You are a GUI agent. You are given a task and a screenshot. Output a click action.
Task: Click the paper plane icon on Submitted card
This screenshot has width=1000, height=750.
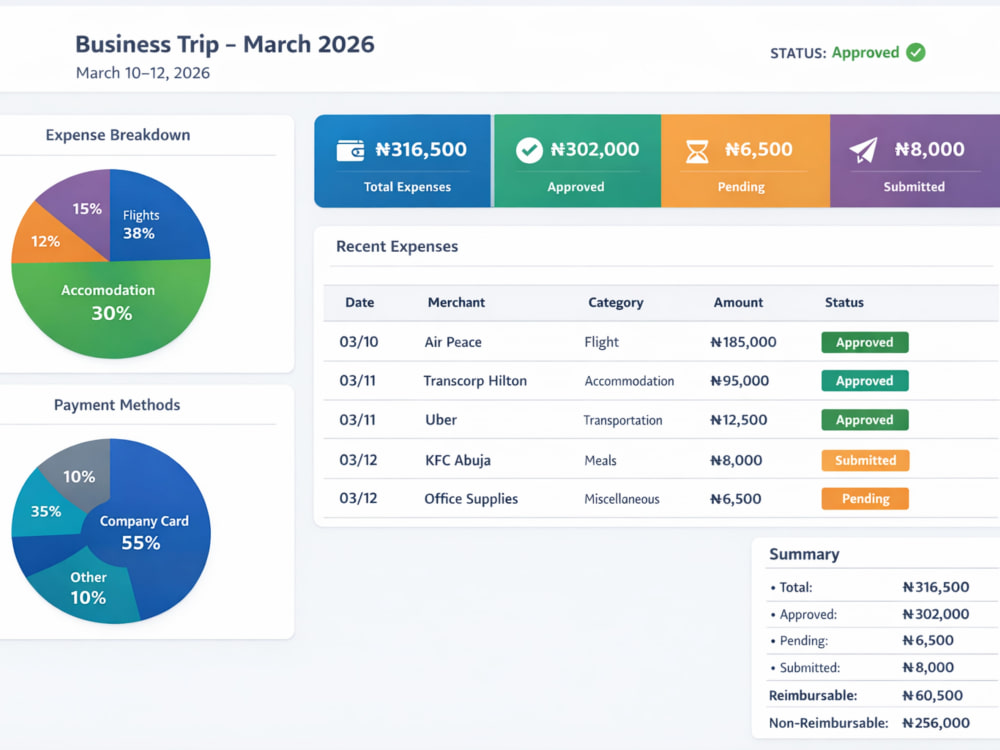[x=864, y=151]
